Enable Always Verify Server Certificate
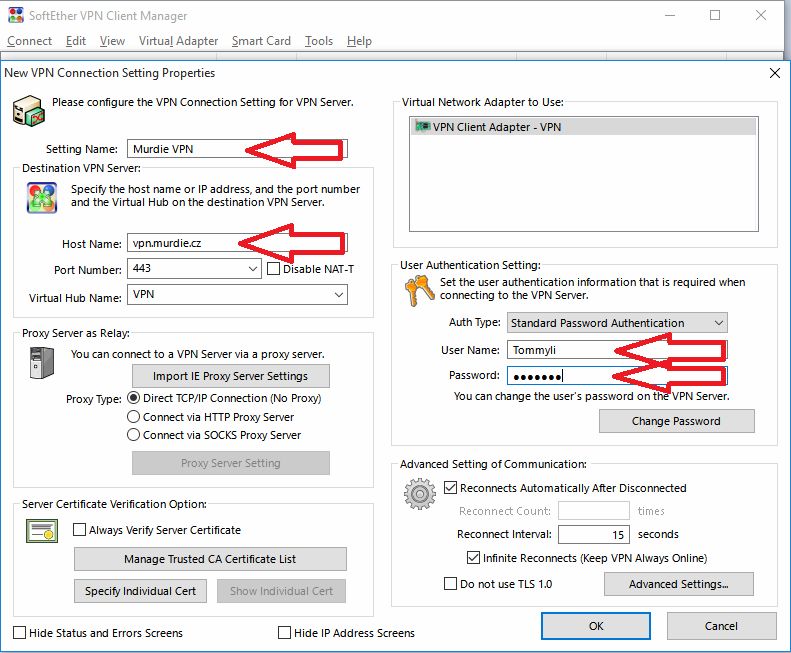791x653 pixels. pyautogui.click(x=79, y=529)
